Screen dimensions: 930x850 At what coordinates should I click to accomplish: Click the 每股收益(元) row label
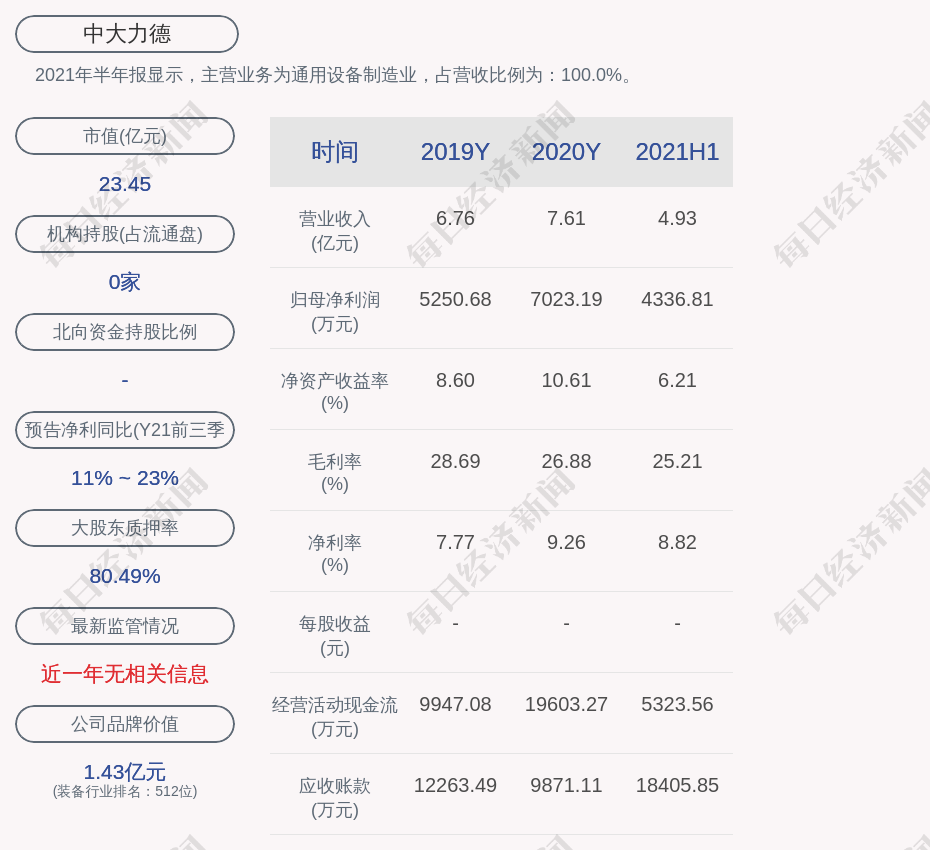pos(335,636)
